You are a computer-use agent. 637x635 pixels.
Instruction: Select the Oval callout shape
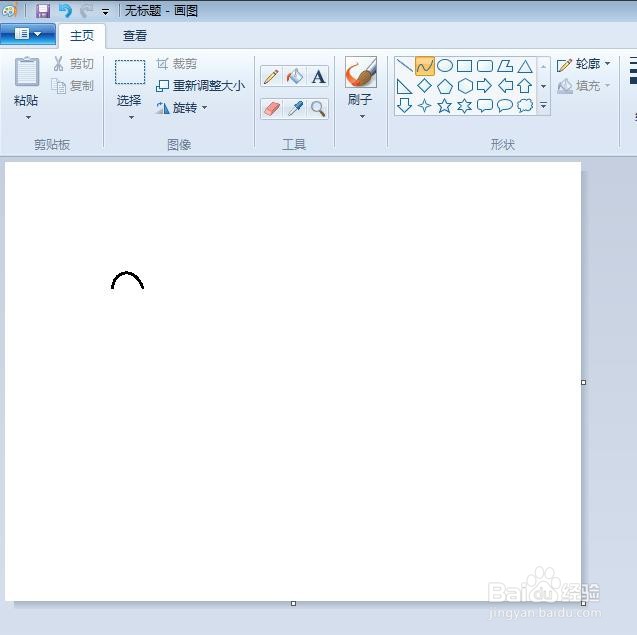tap(505, 106)
